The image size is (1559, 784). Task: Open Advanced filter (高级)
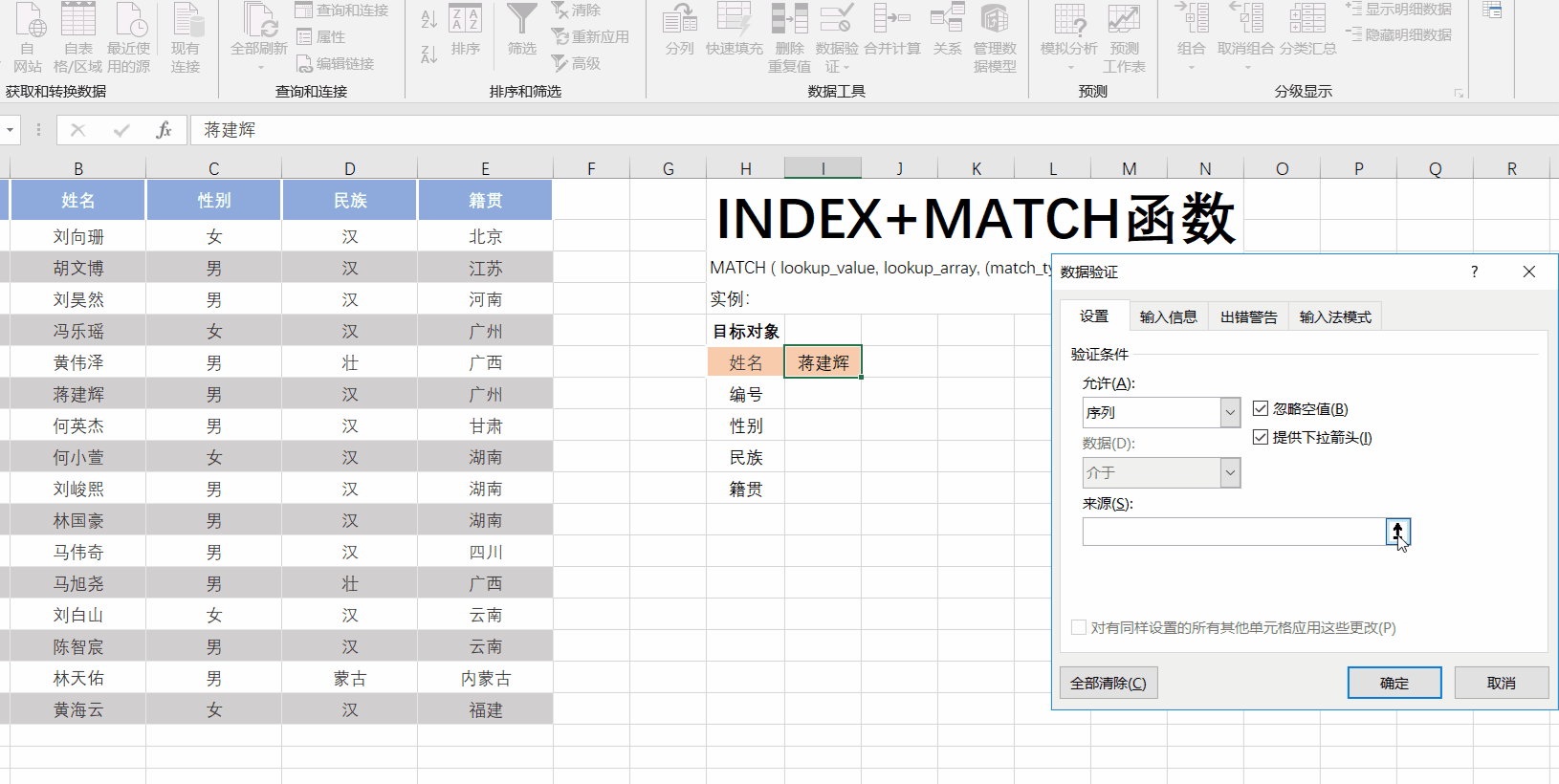576,64
